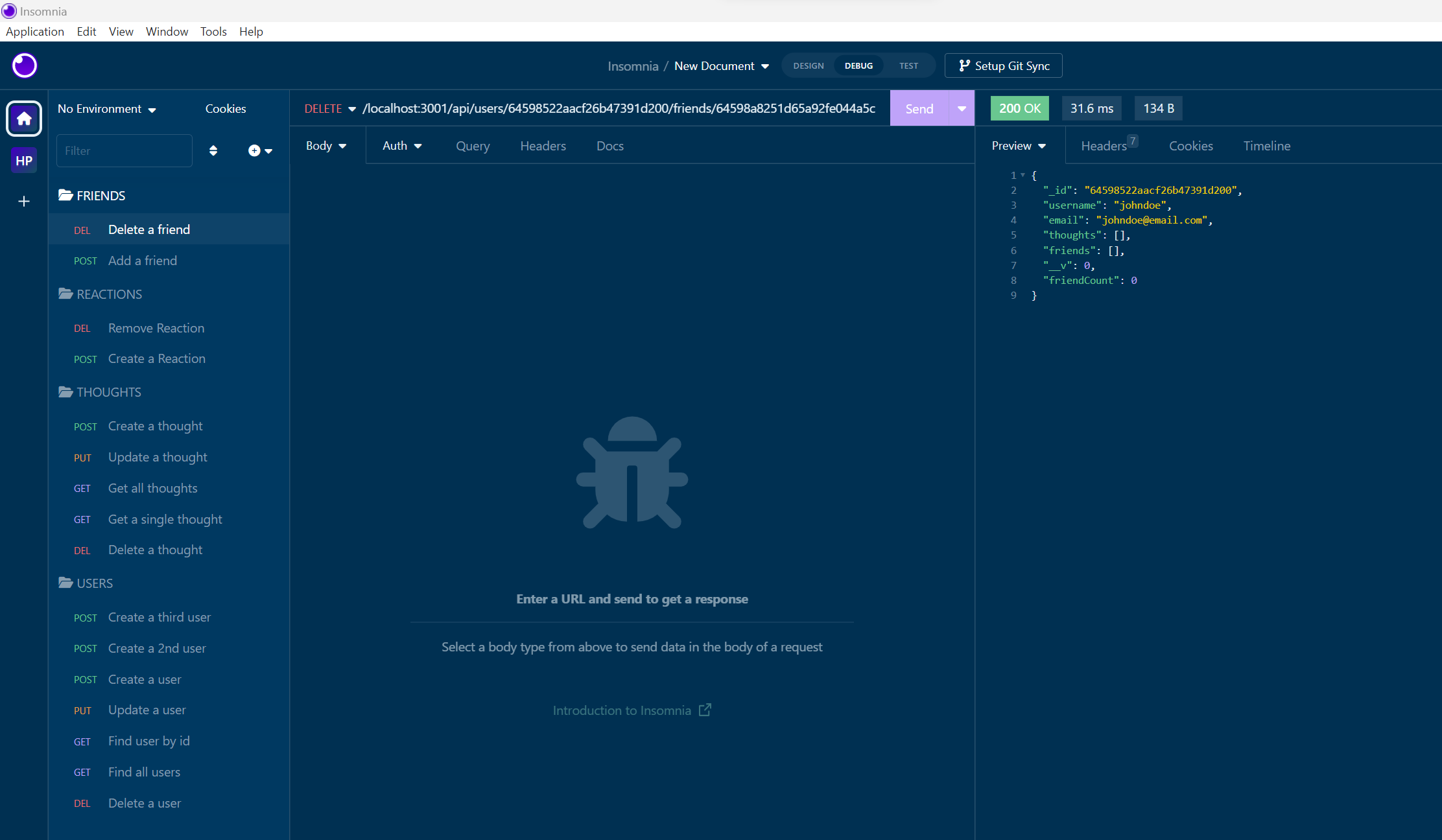
Task: Click the purple Insomnia logo in top corner
Action: pyautogui.click(x=24, y=65)
